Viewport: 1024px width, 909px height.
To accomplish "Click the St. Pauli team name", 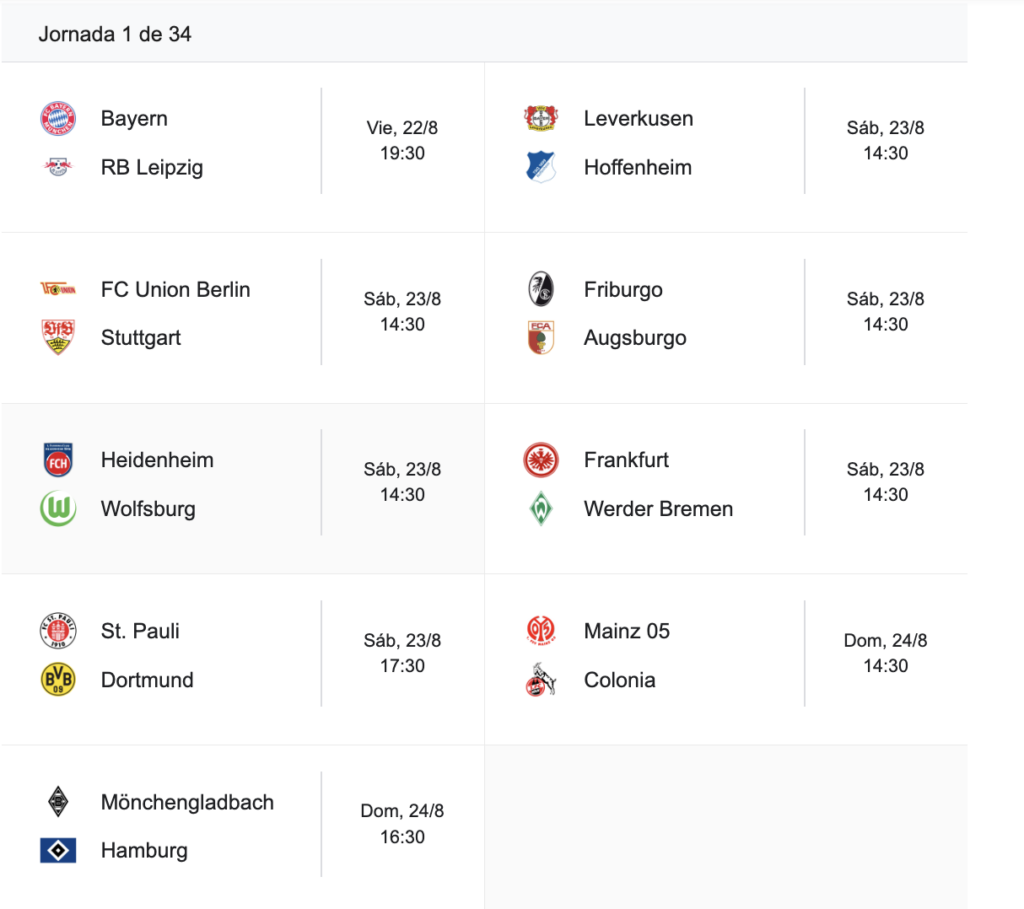I will coord(140,631).
